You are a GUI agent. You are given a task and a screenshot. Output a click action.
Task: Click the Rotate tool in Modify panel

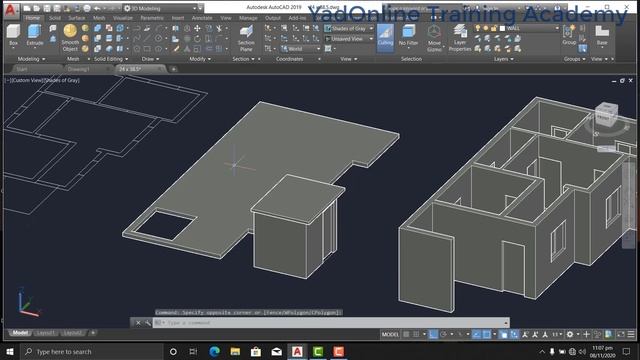pos(197,39)
